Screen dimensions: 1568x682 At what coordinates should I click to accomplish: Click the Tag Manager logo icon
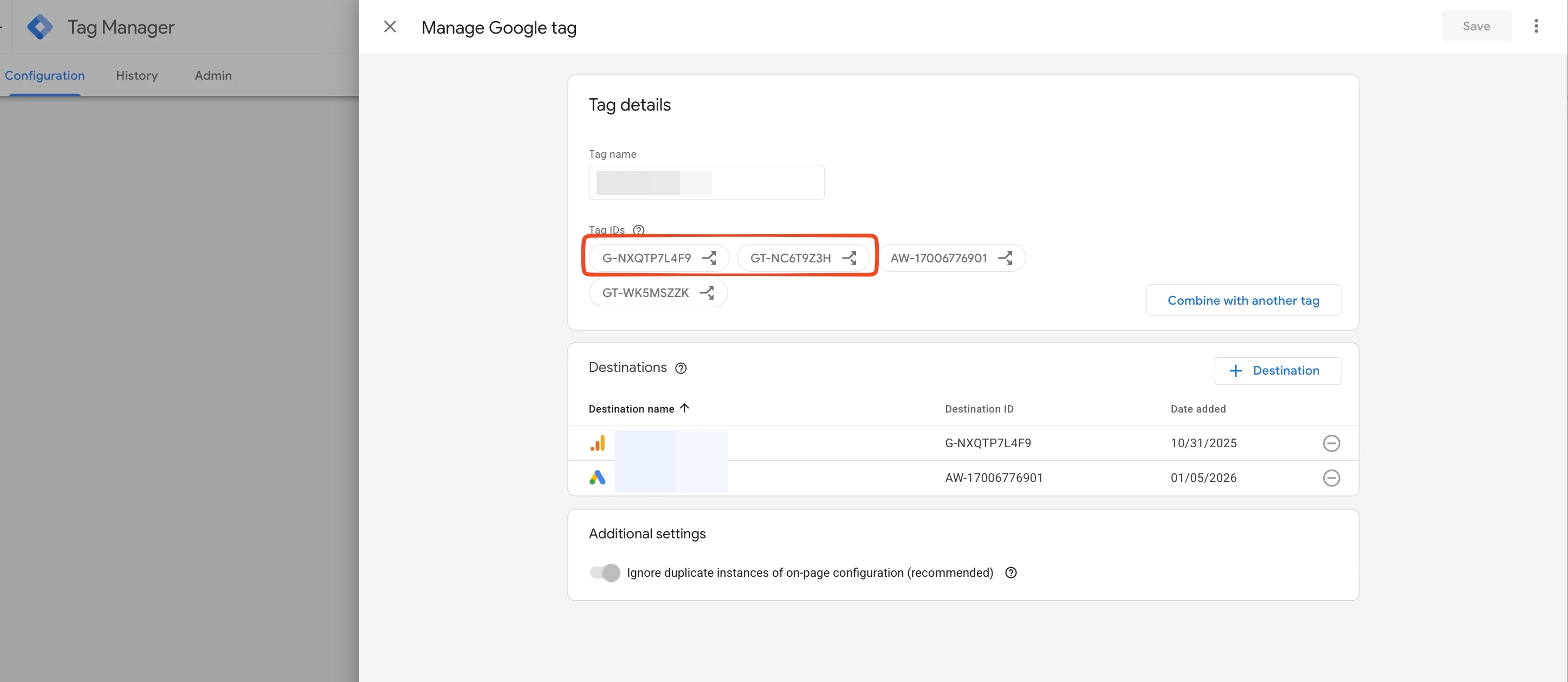coord(40,27)
